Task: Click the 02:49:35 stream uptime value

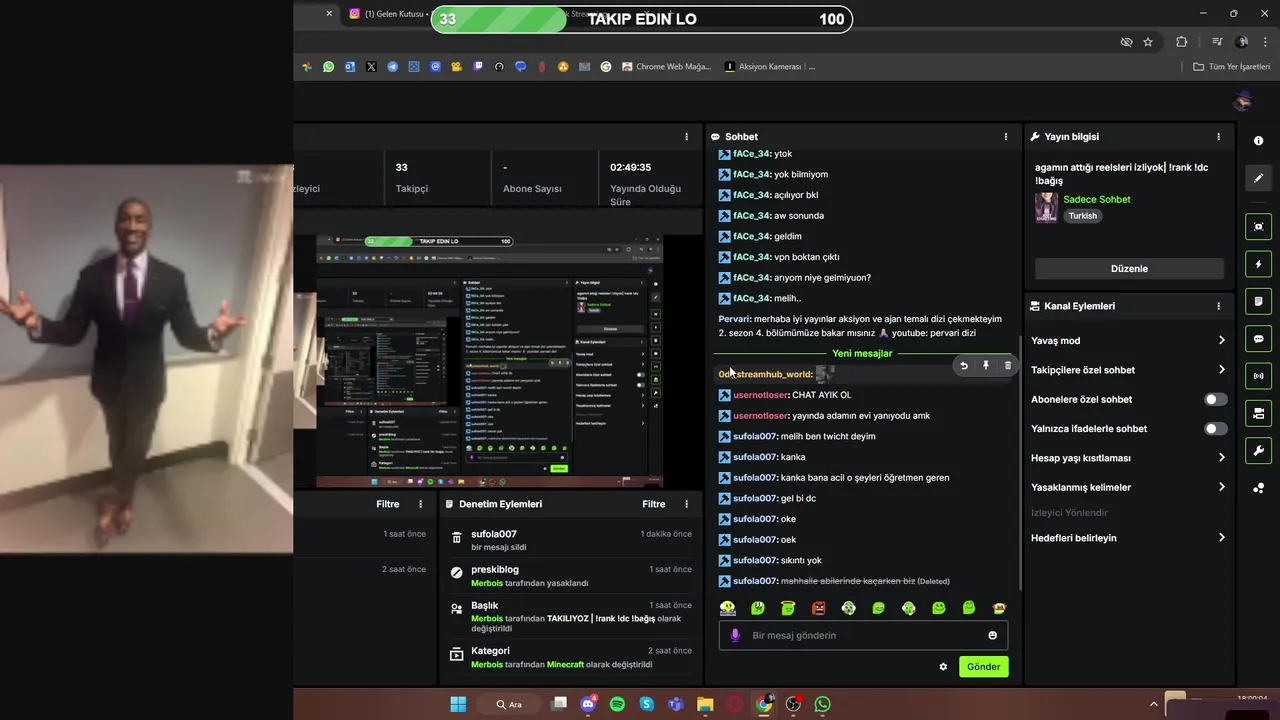Action: click(x=630, y=167)
